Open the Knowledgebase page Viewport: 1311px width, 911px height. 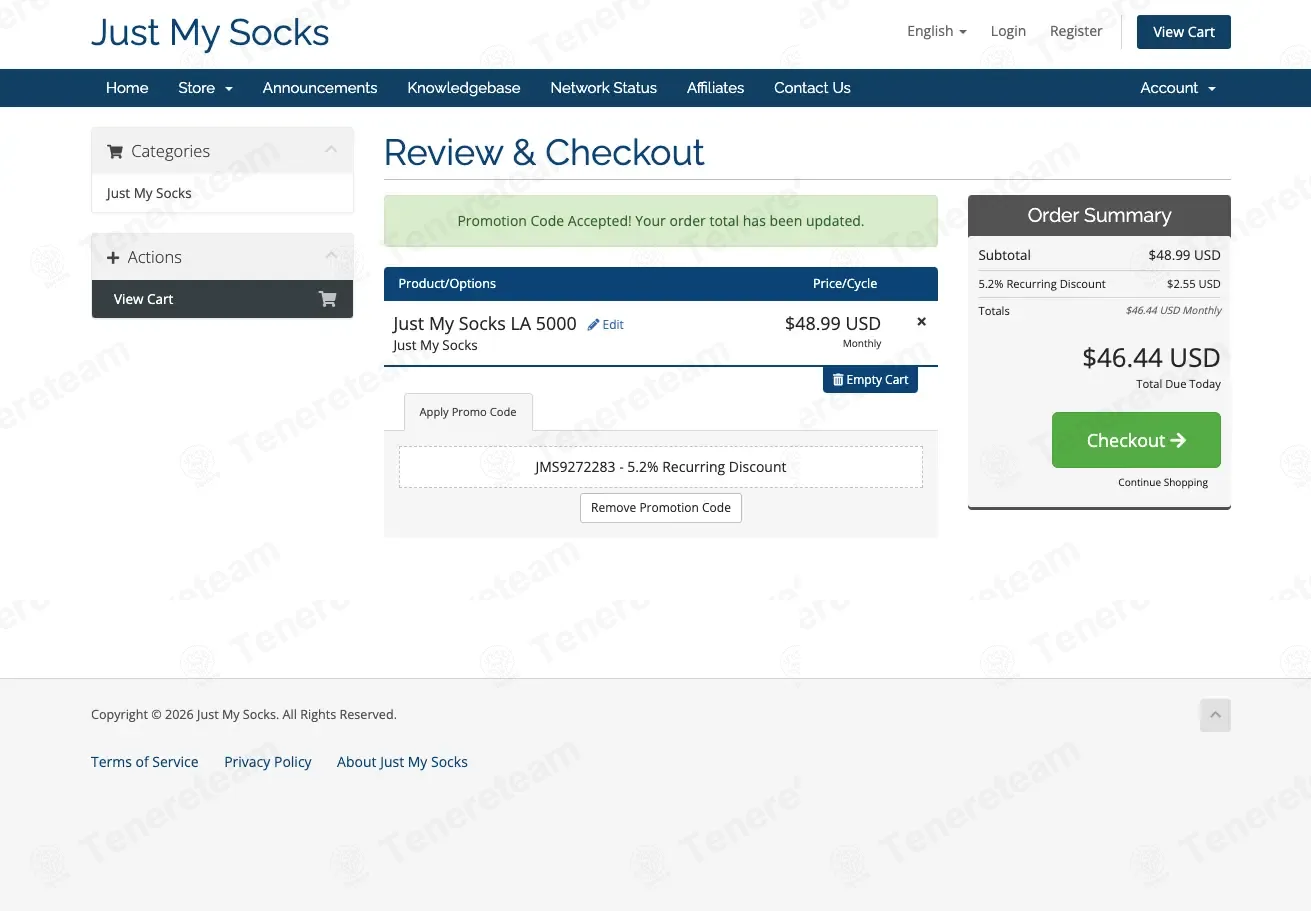click(x=464, y=88)
